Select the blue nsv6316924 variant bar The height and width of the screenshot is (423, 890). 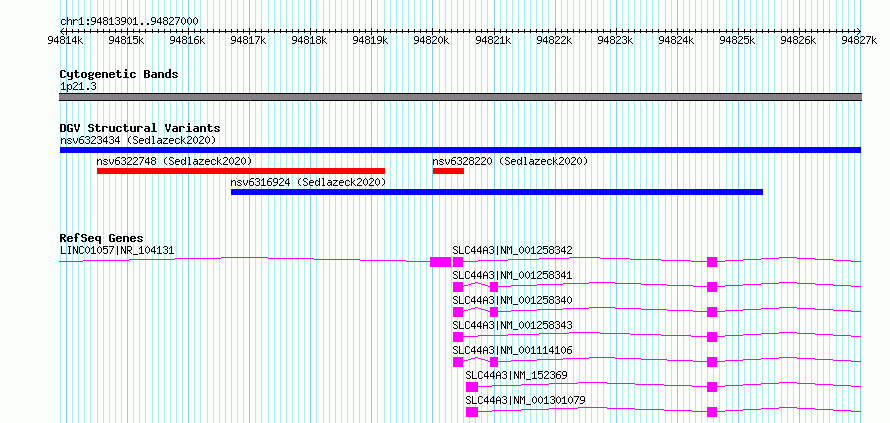point(497,192)
